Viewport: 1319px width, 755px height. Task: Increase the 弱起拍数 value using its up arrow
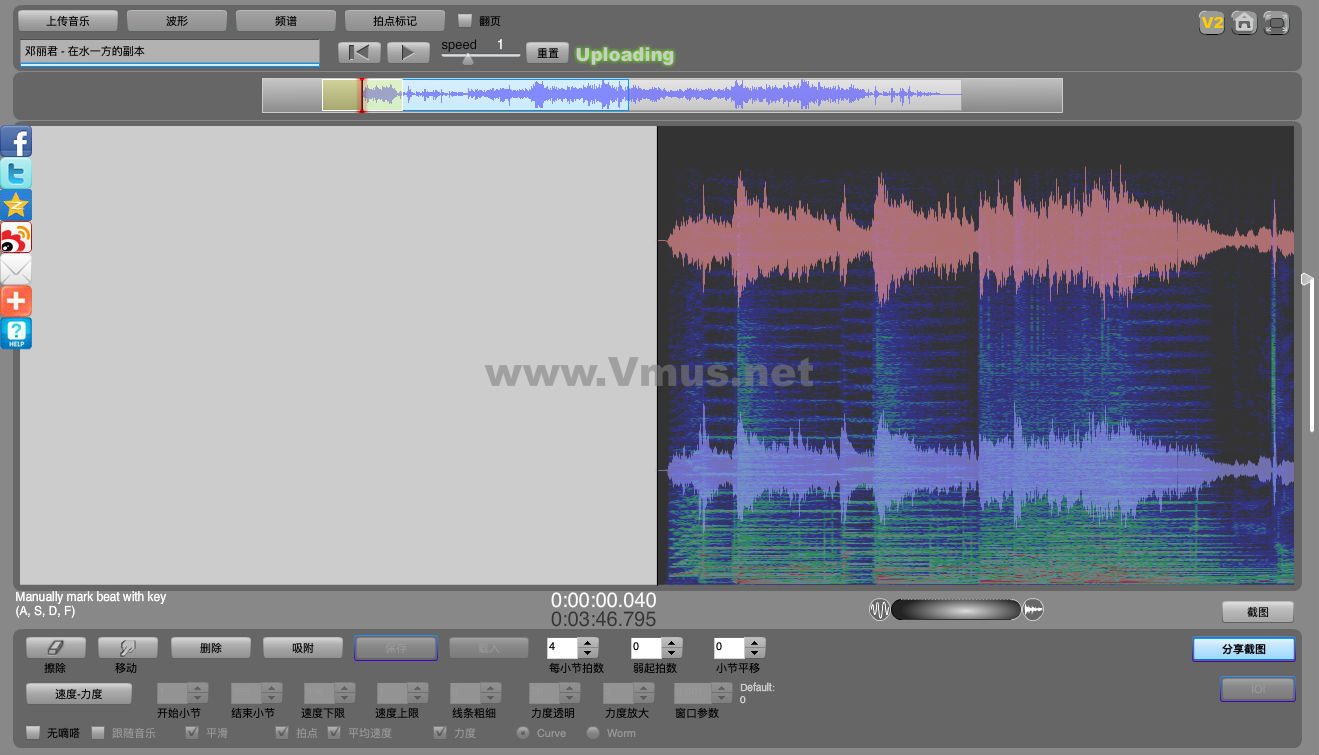pyautogui.click(x=672, y=643)
